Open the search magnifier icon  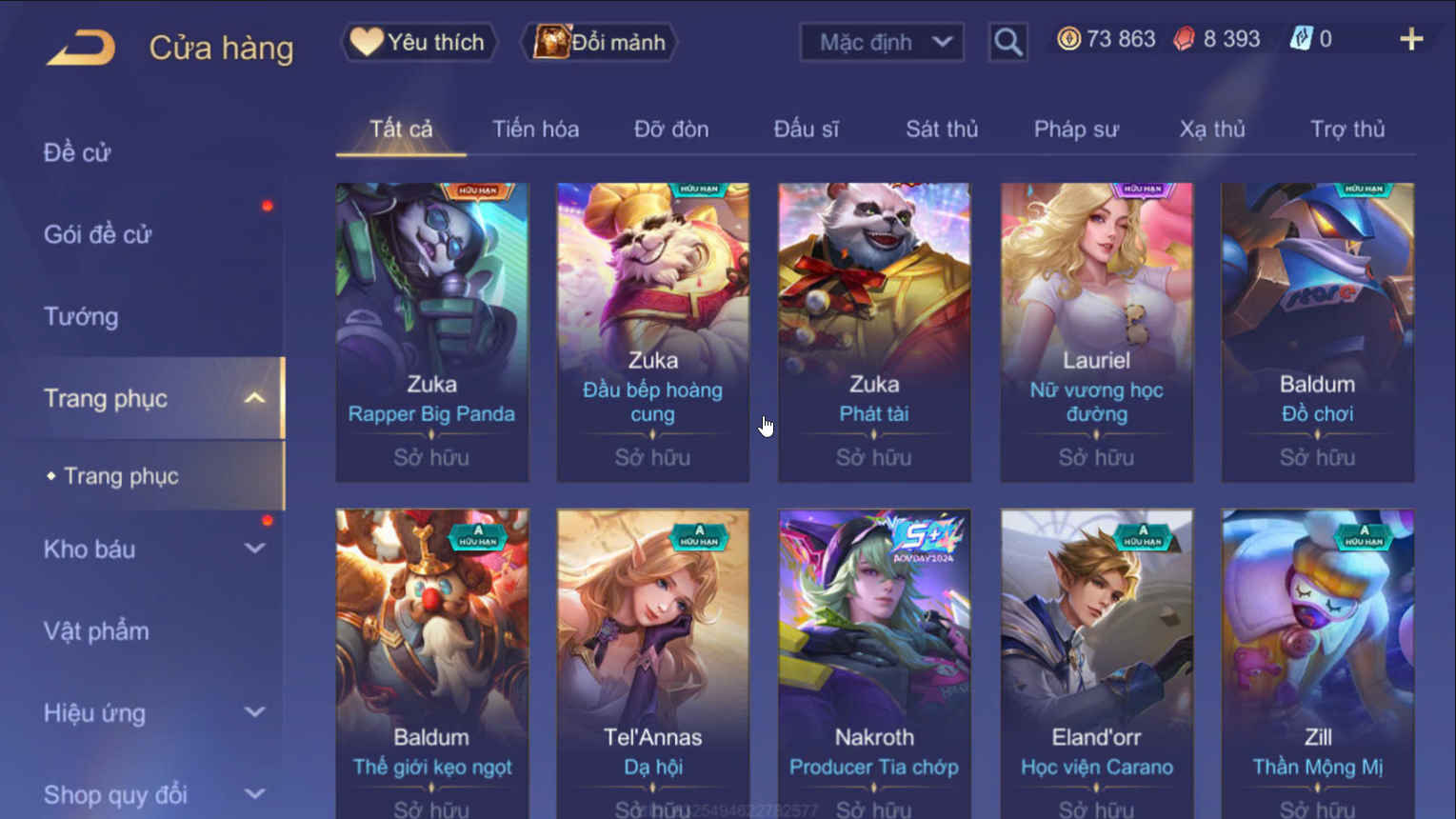[x=1007, y=42]
